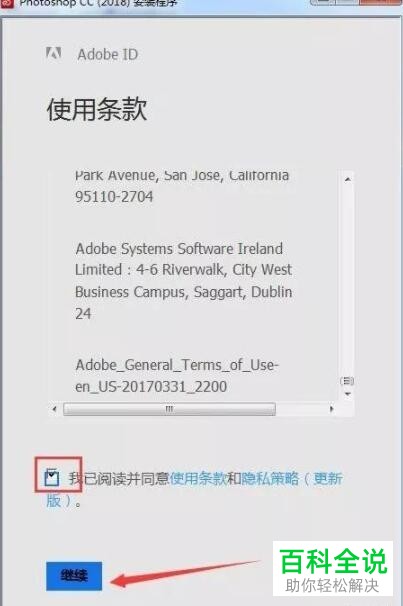Click the Adobe_General_Terms_of_Use- text

177,365
